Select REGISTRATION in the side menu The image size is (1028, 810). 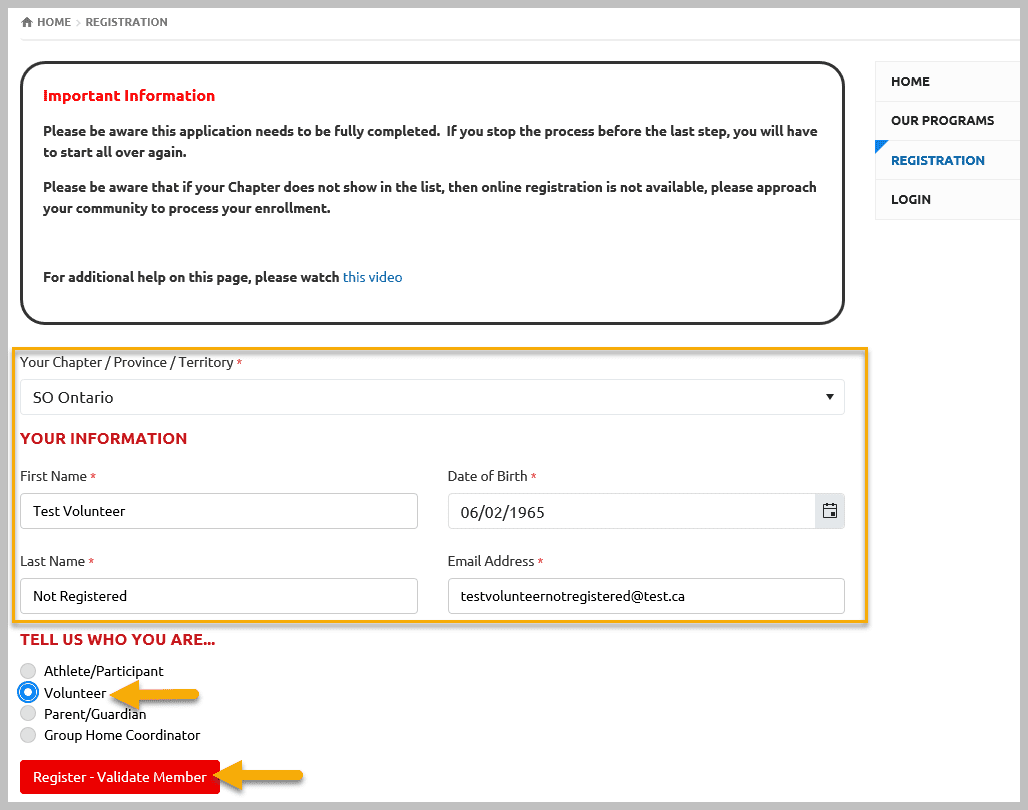tap(947, 160)
